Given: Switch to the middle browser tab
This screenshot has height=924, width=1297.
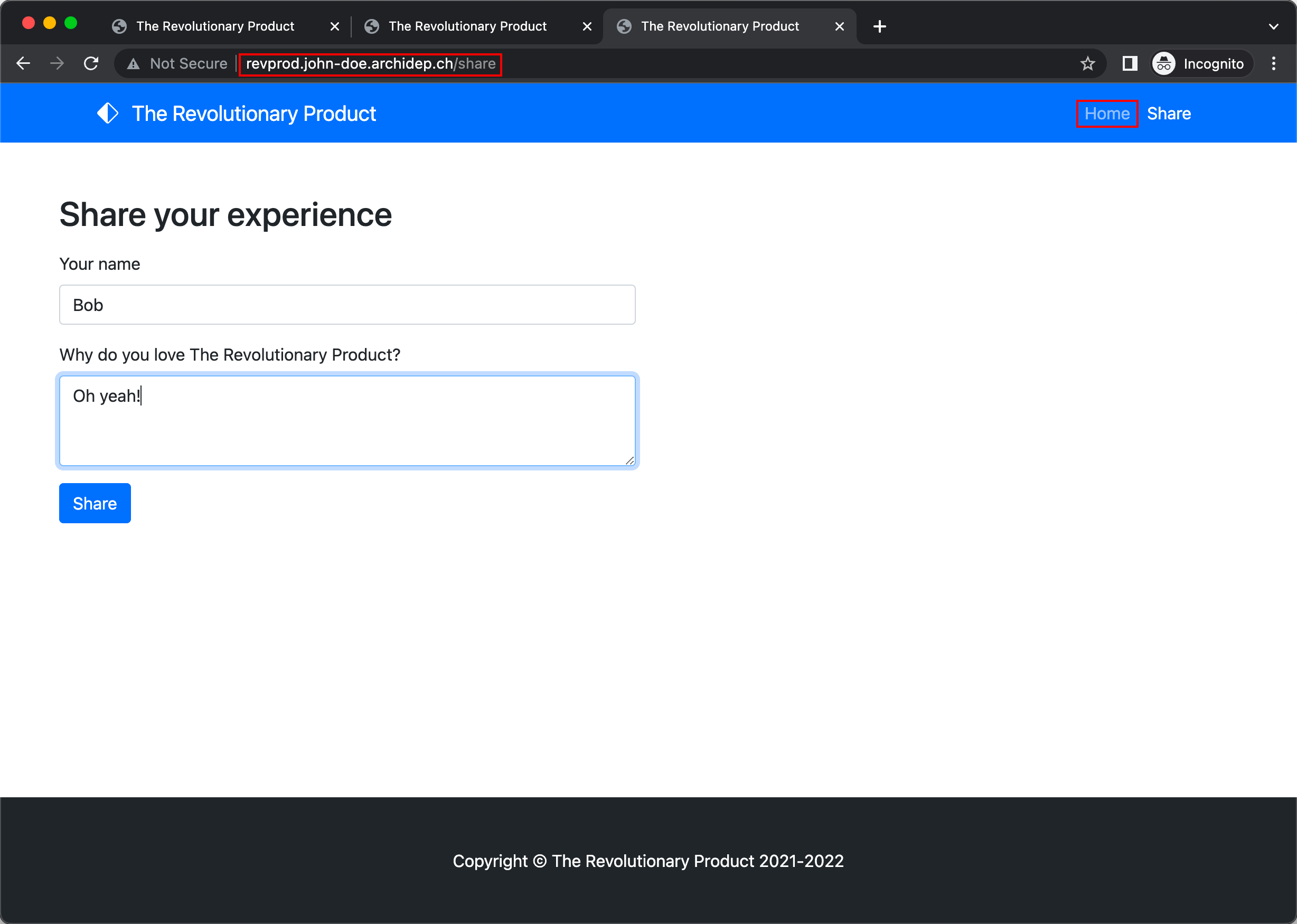Looking at the screenshot, I should (x=467, y=25).
